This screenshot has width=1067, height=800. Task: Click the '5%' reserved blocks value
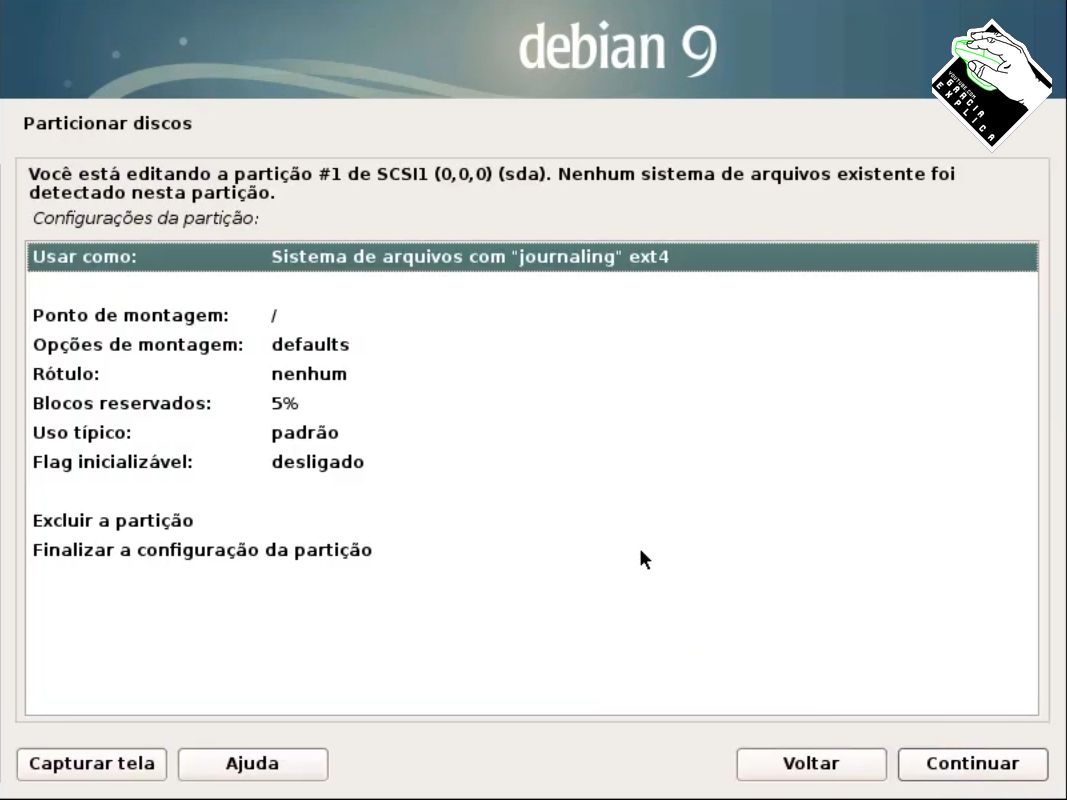click(x=285, y=403)
